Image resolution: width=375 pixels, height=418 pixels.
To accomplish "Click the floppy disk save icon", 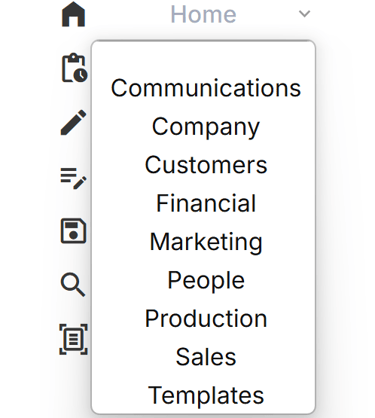I will (73, 231).
